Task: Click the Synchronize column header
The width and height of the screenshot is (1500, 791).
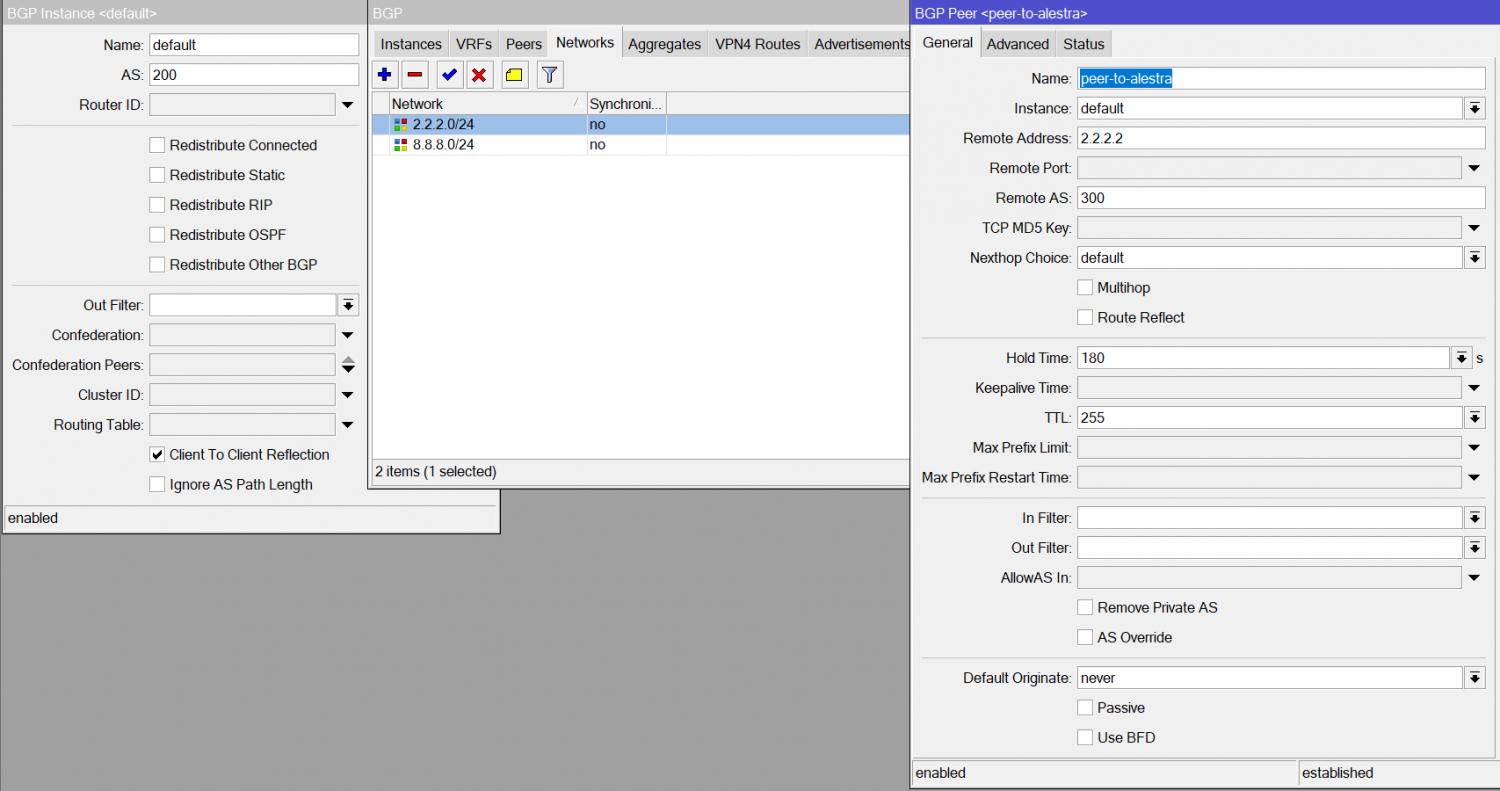Action: point(625,104)
